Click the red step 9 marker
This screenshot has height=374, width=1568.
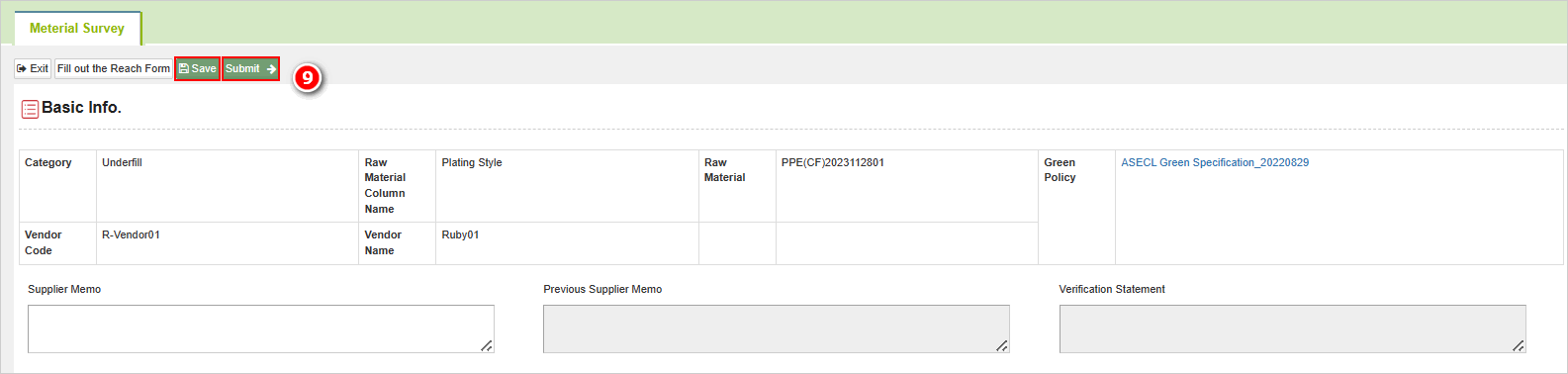307,76
